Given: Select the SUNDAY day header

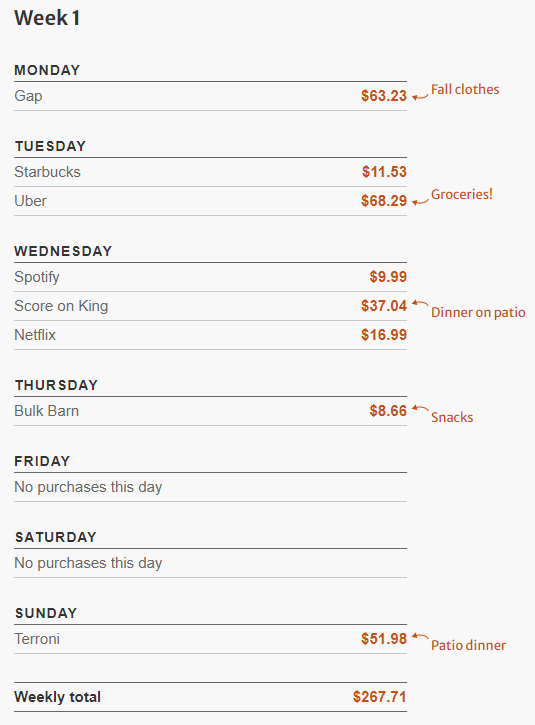Looking at the screenshot, I should point(46,613).
